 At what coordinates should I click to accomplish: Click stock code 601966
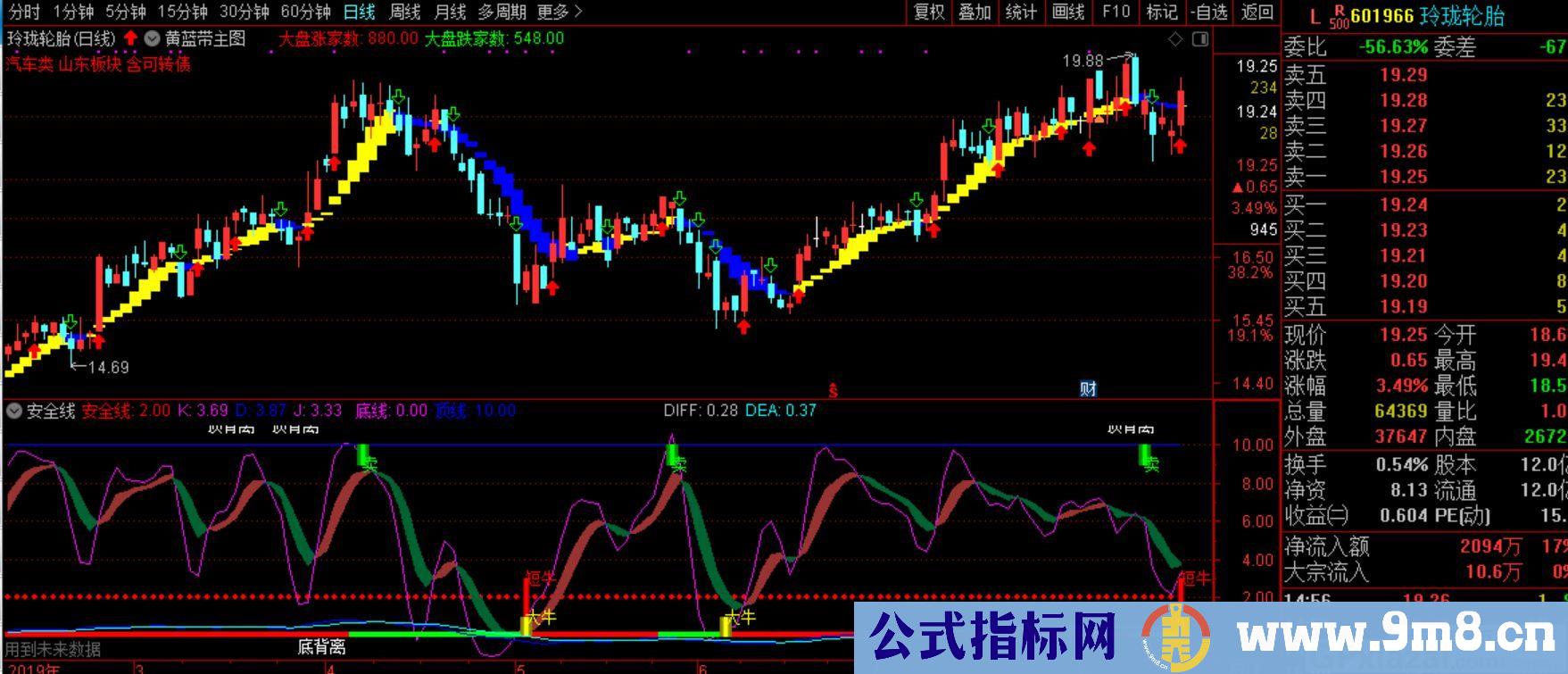tap(1382, 16)
